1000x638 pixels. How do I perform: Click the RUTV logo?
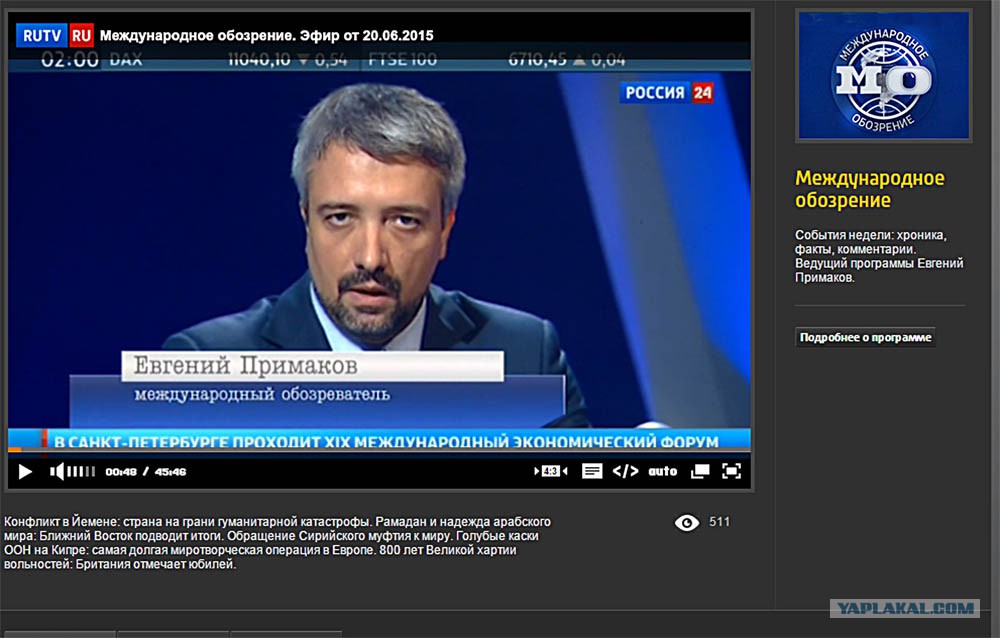[x=41, y=35]
